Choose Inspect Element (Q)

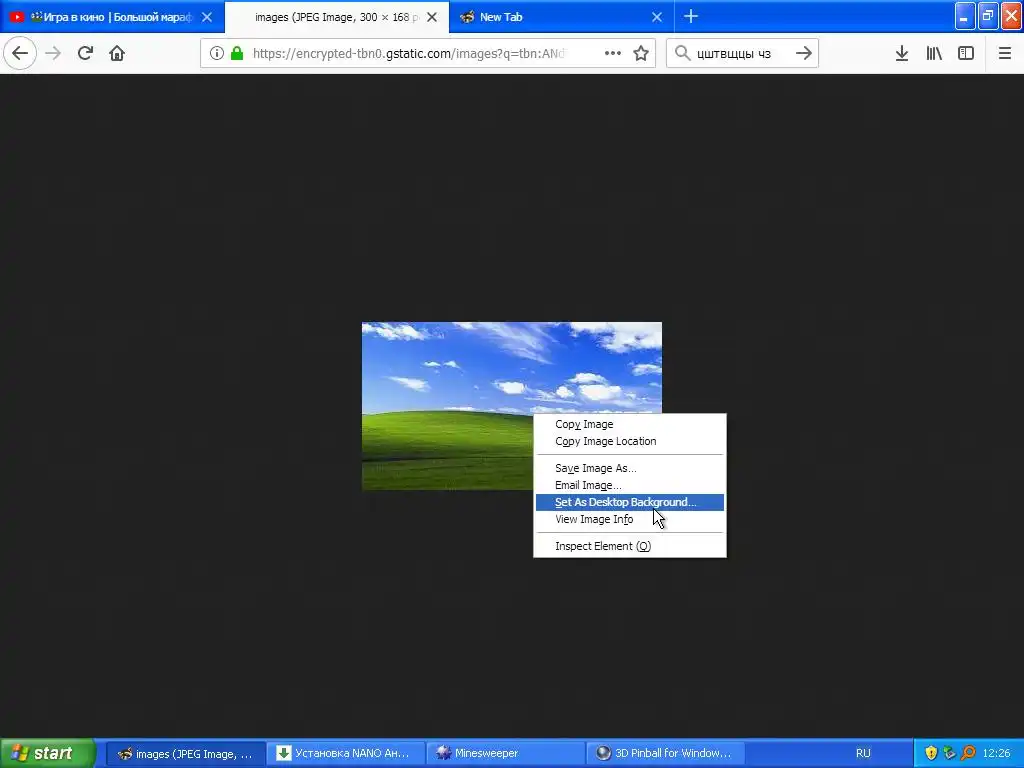point(630,546)
